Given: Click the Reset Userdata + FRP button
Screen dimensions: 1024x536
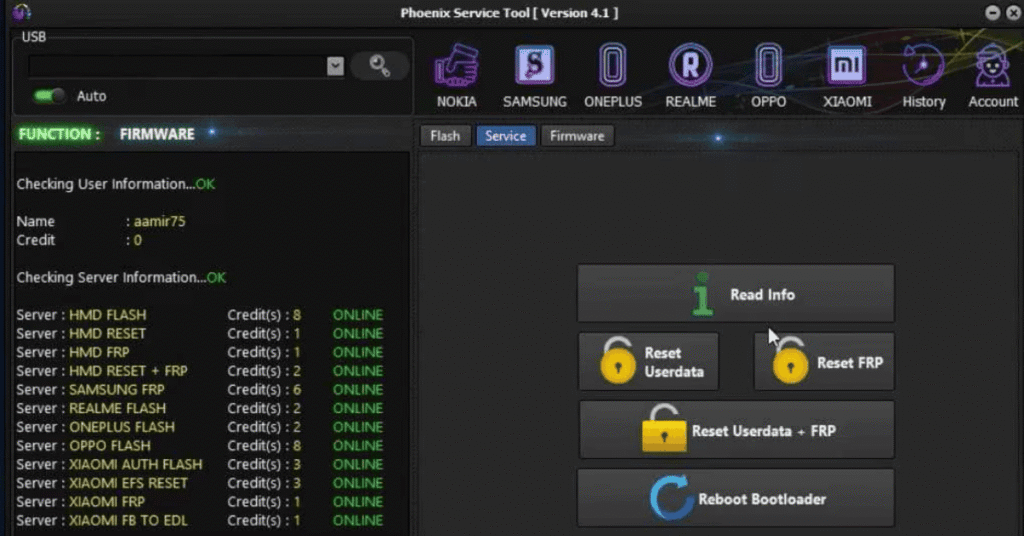Looking at the screenshot, I should click(736, 430).
